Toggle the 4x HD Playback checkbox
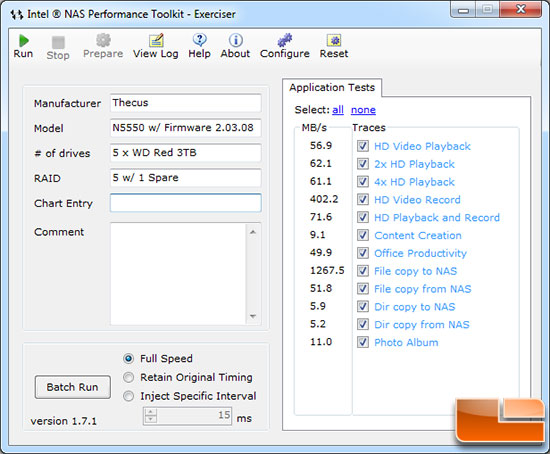550x454 pixels. [x=363, y=182]
